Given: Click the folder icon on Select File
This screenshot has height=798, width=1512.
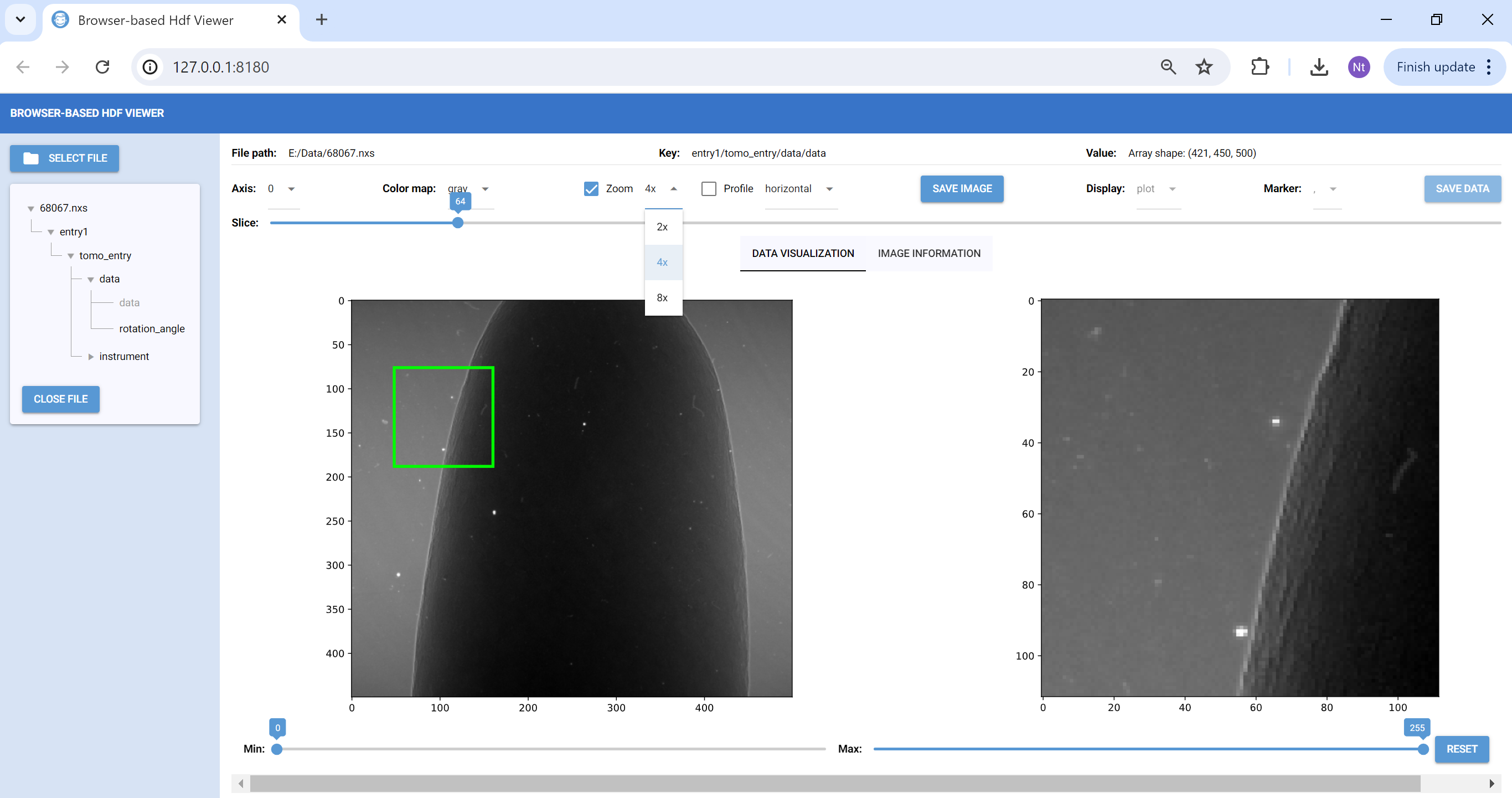Looking at the screenshot, I should (30, 158).
